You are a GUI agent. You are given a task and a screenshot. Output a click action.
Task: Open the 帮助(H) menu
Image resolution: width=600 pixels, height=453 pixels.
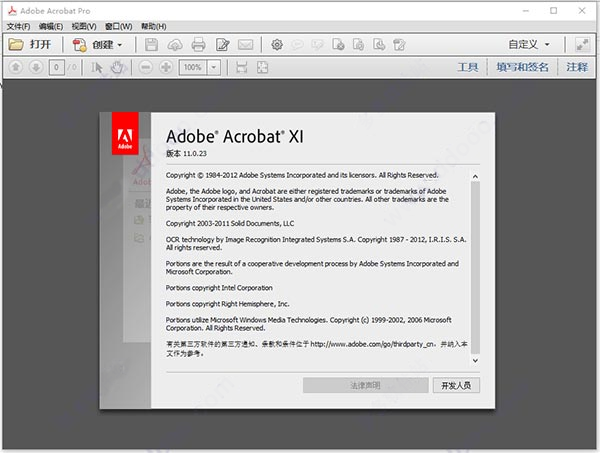(153, 26)
